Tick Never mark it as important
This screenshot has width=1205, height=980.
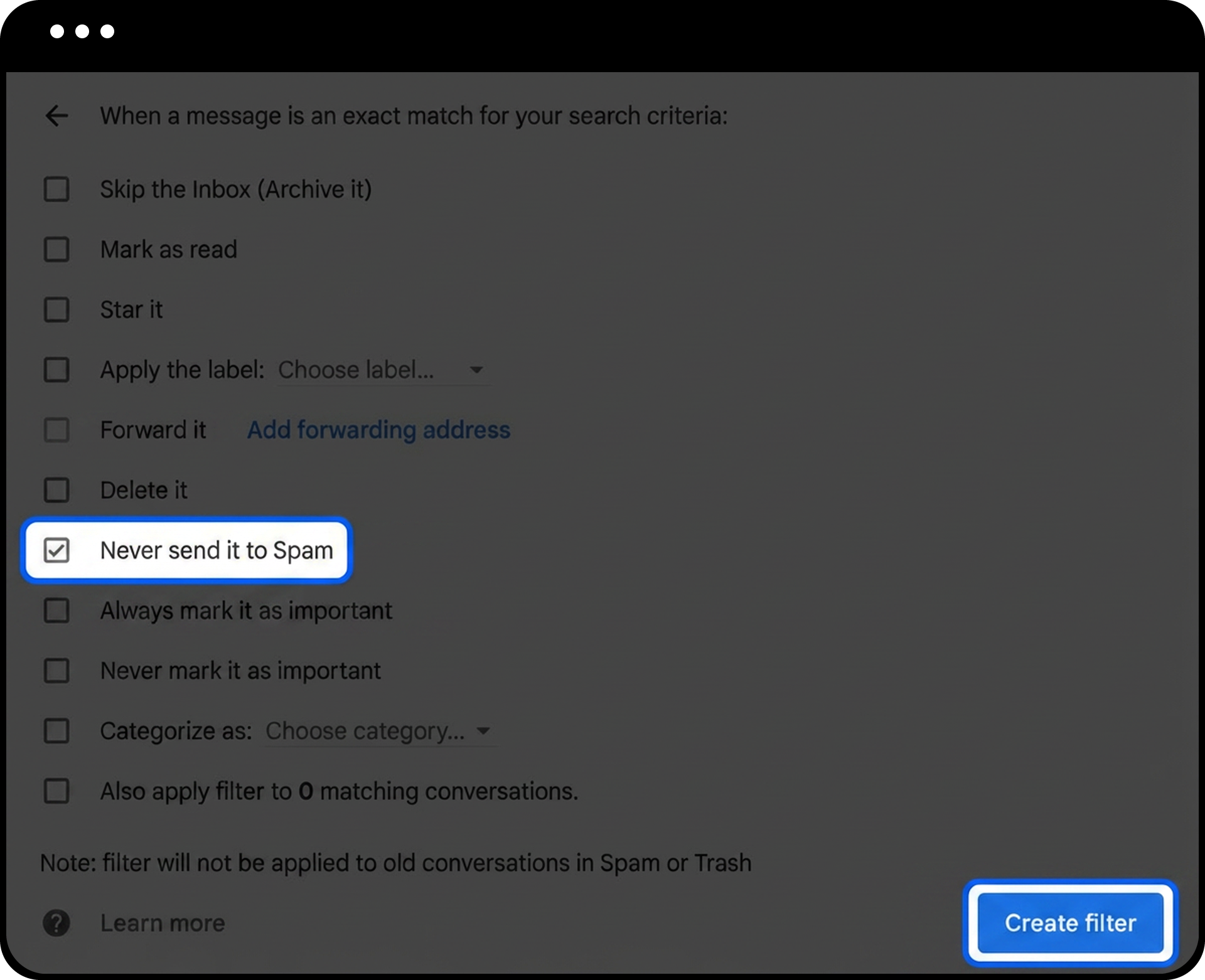pyautogui.click(x=56, y=671)
